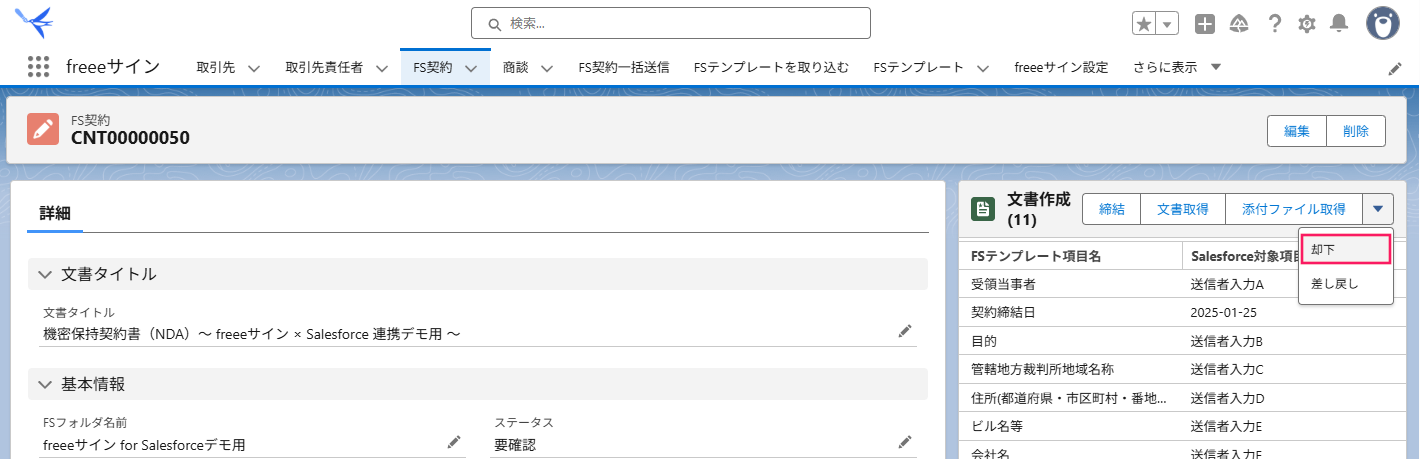The width and height of the screenshot is (1420, 459).
Task: Click the FS契約 record pencil icon
Action: [43, 129]
